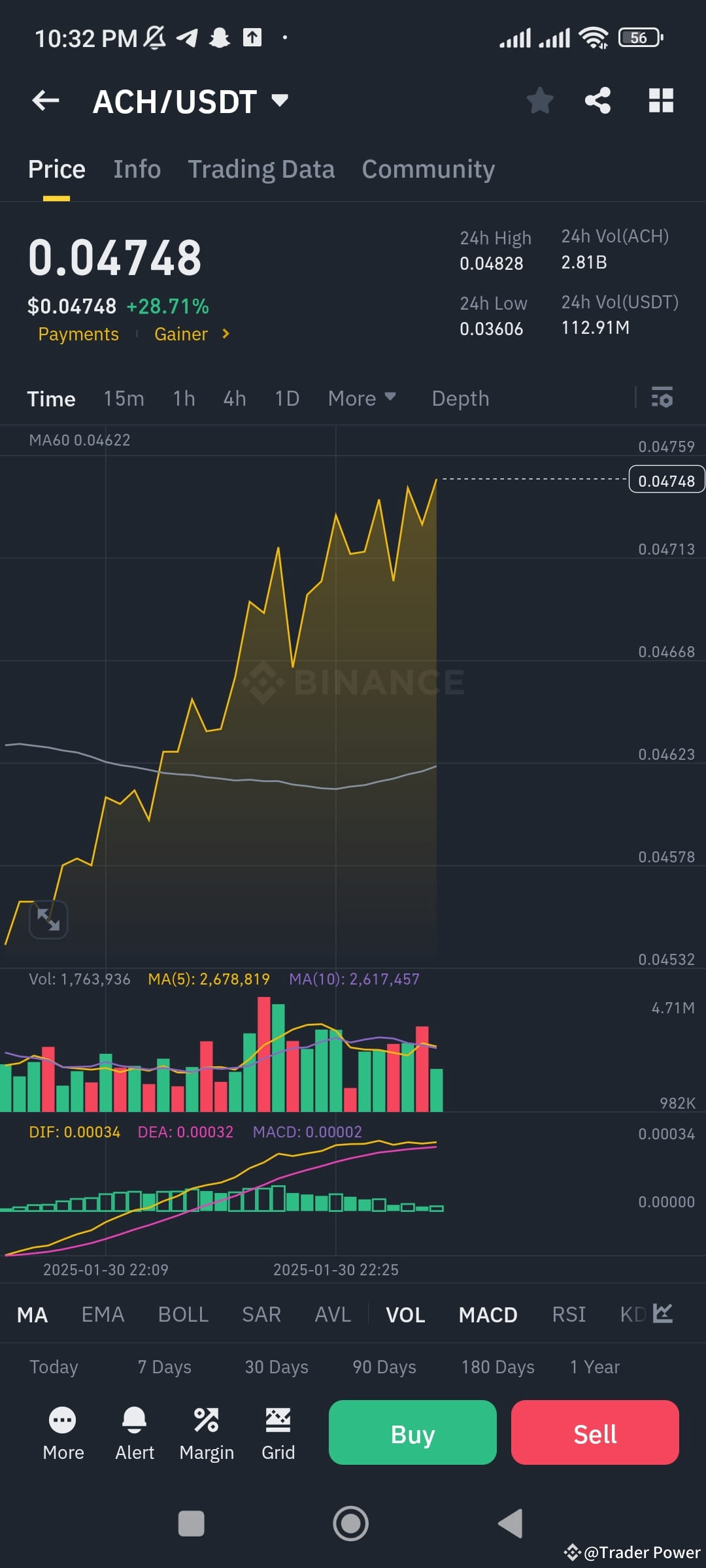Open the More options ellipsis icon
The height and width of the screenshot is (1568, 706).
click(x=63, y=1432)
